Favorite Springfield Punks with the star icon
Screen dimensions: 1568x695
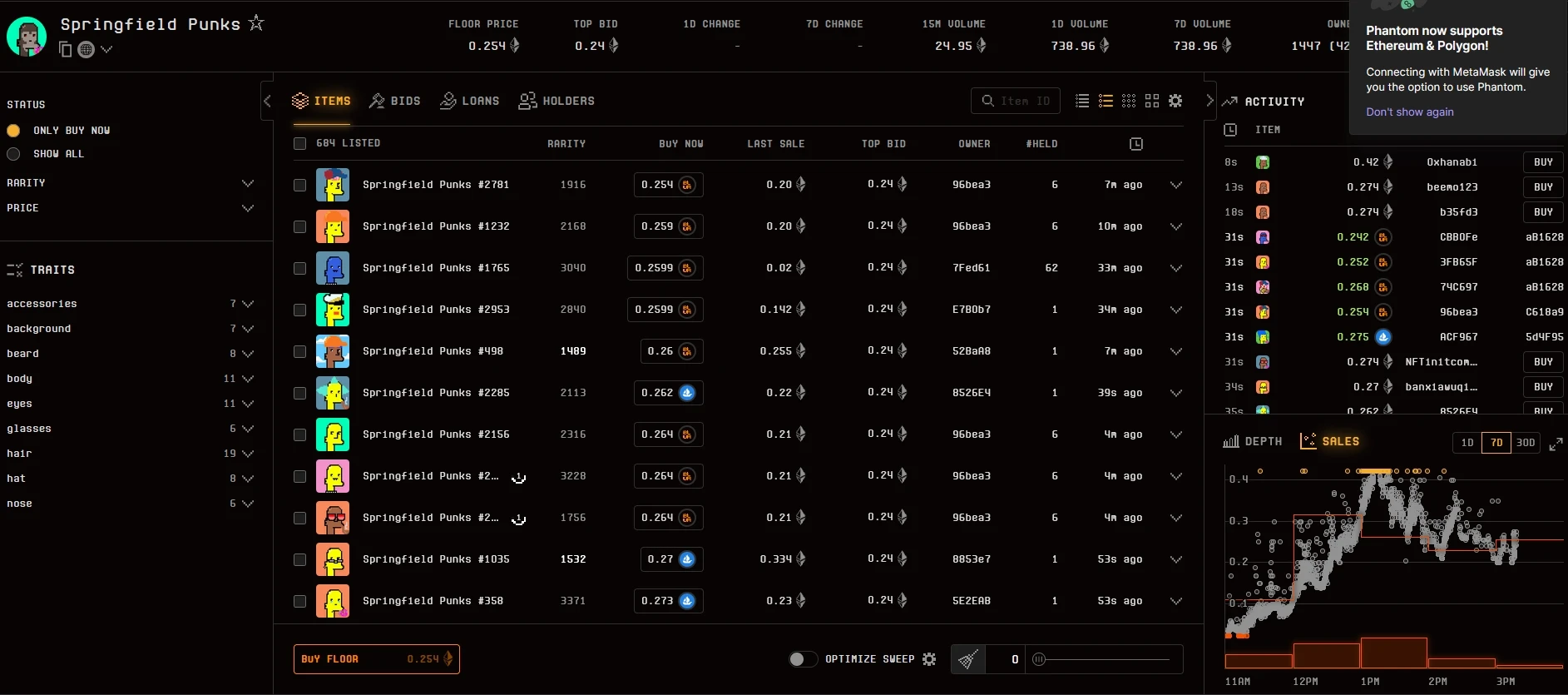tap(256, 23)
